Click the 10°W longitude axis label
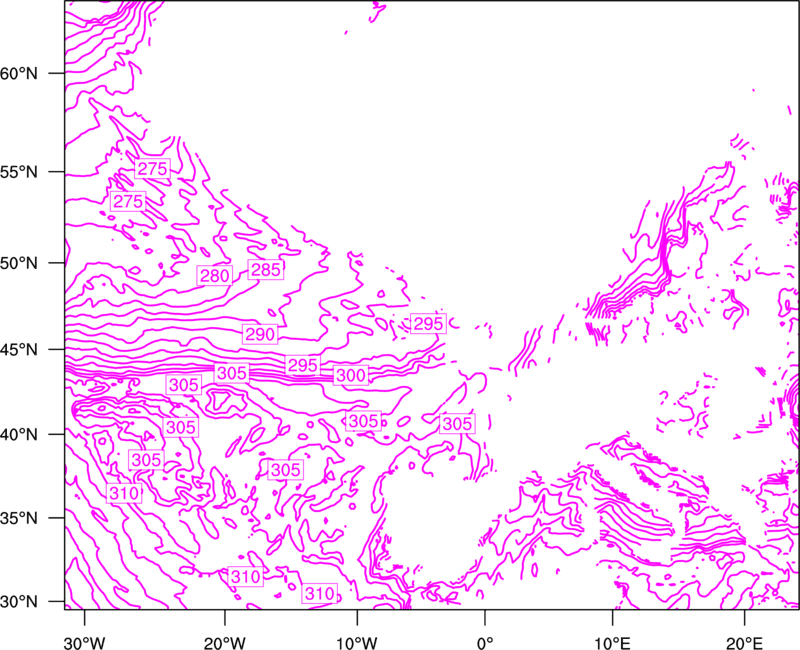Image resolution: width=800 pixels, height=650 pixels. 357,643
